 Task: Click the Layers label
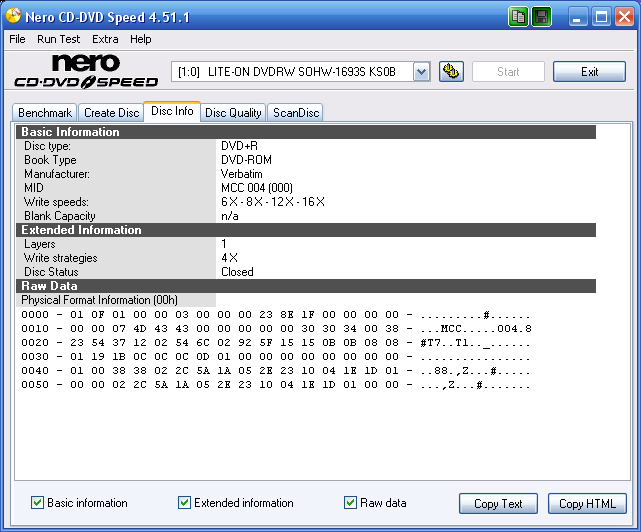pos(40,244)
